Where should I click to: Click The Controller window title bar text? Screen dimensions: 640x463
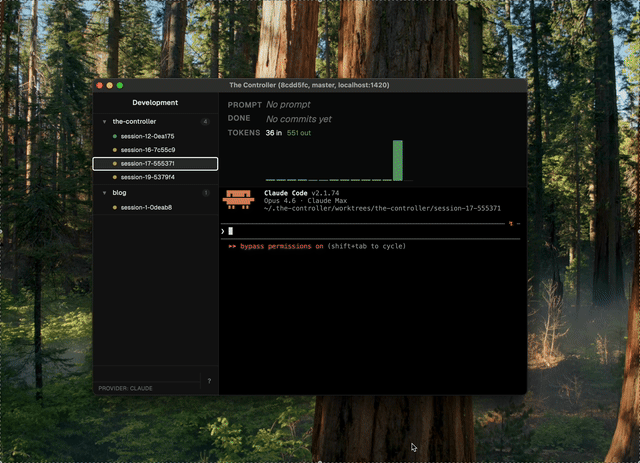[x=309, y=85]
